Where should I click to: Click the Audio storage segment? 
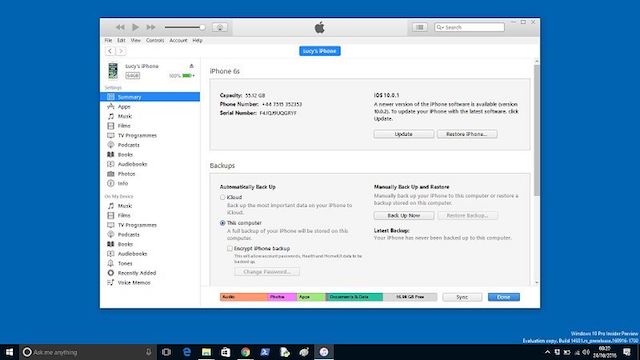coord(244,297)
